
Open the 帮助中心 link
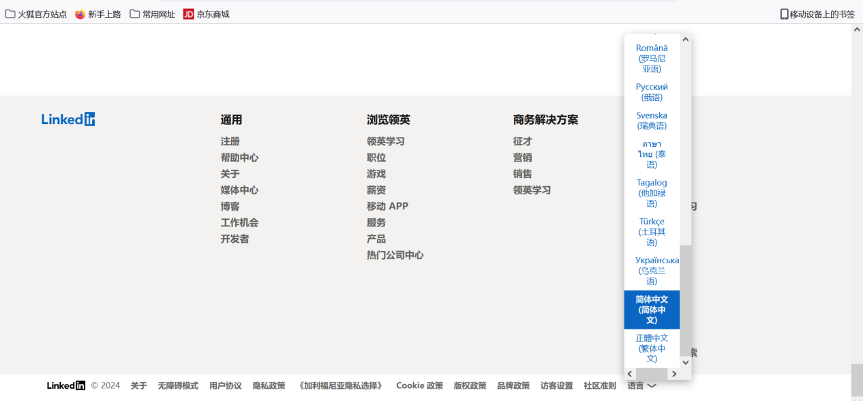[x=239, y=157]
